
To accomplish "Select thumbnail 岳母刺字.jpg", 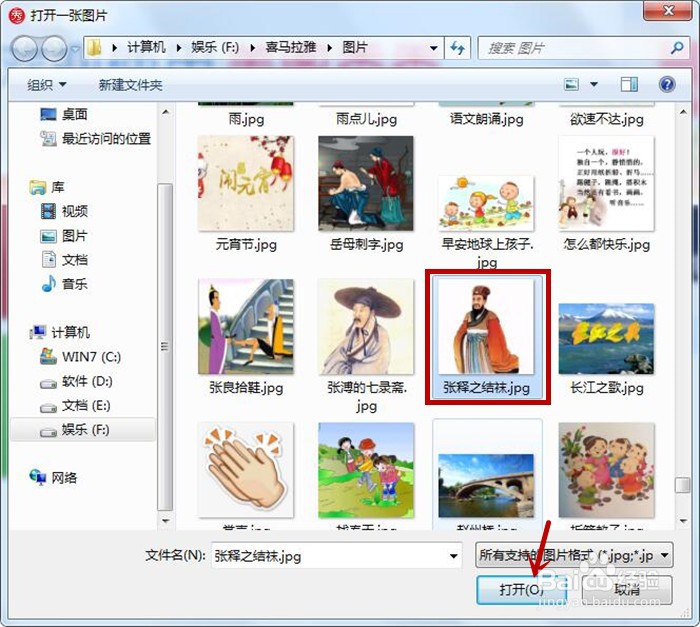I will pos(366,184).
